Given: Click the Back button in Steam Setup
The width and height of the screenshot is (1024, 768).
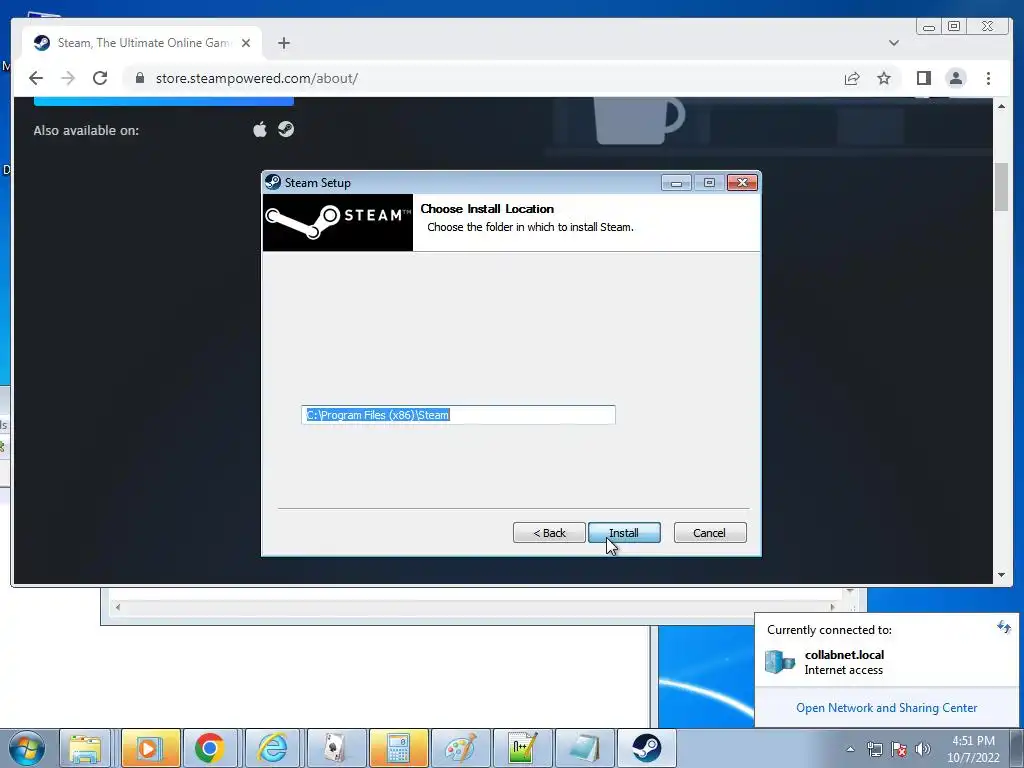Looking at the screenshot, I should pyautogui.click(x=549, y=533).
